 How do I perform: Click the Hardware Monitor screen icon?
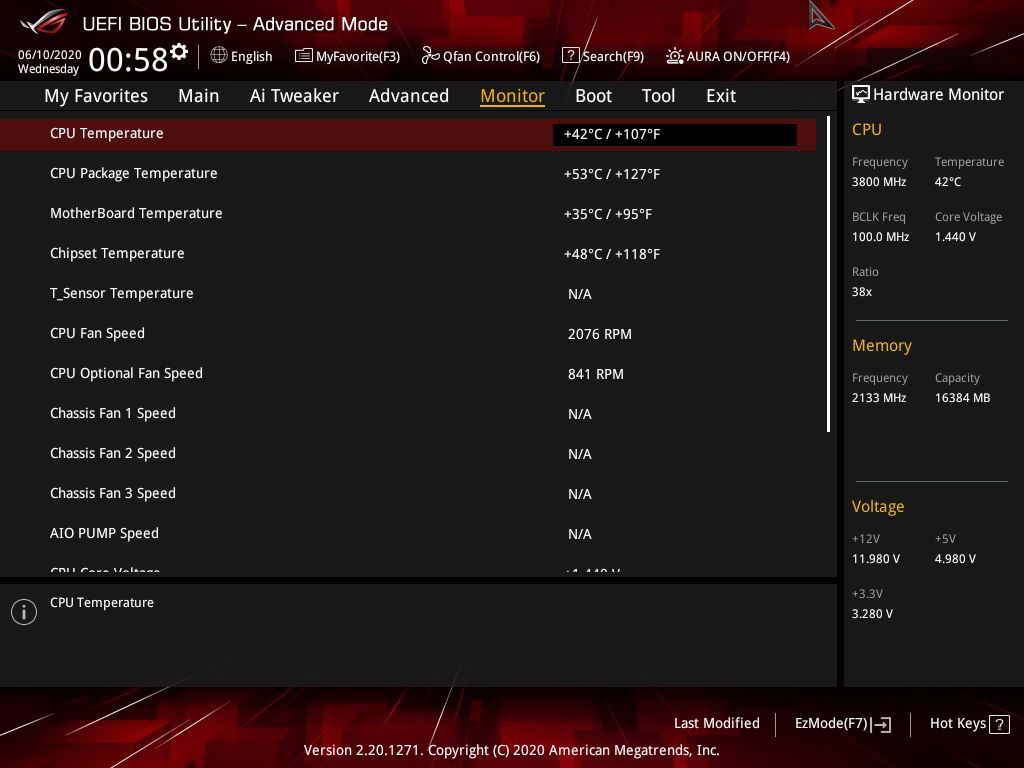861,94
